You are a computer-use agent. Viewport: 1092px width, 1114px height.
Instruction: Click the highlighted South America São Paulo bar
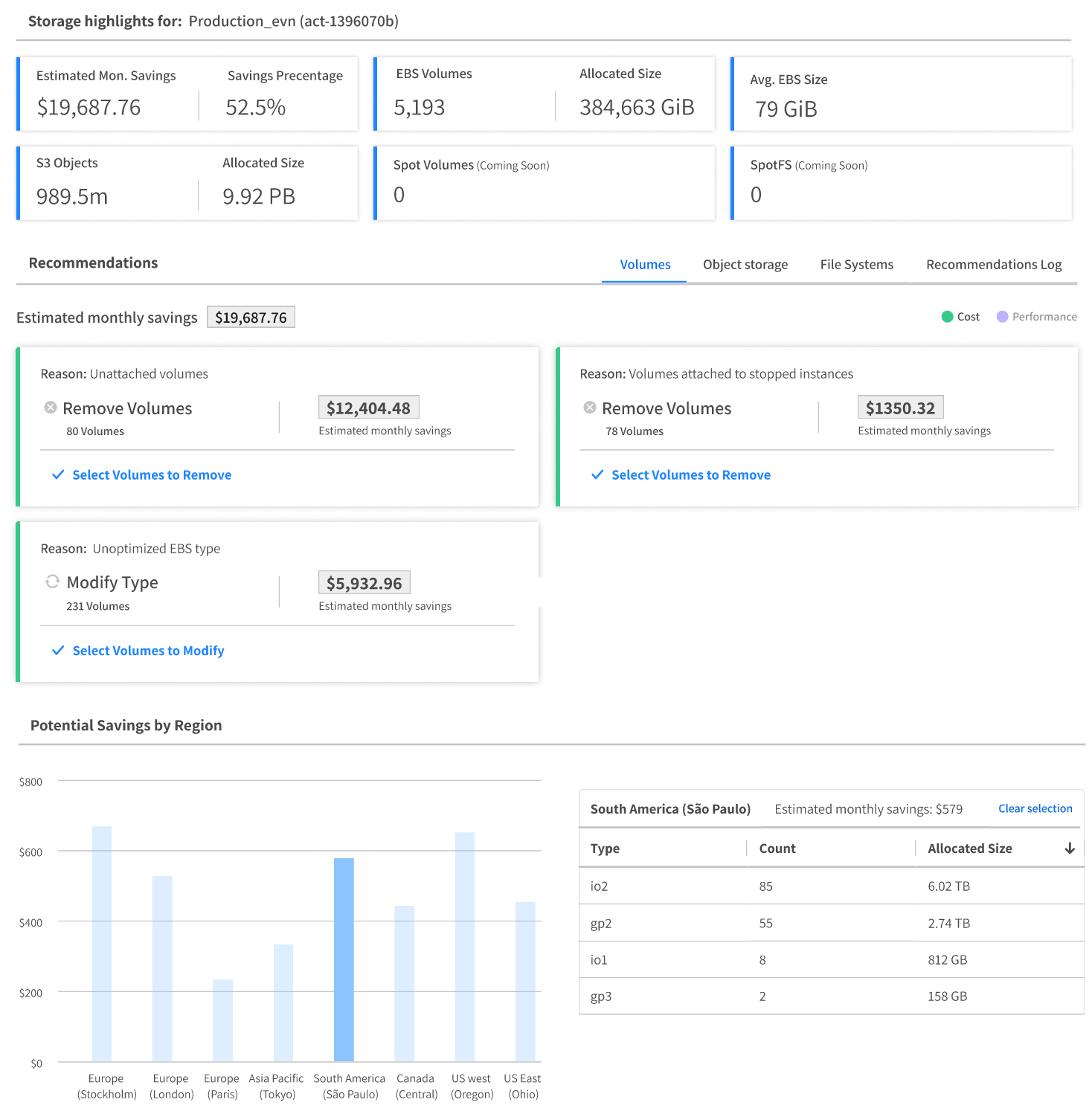tap(344, 959)
